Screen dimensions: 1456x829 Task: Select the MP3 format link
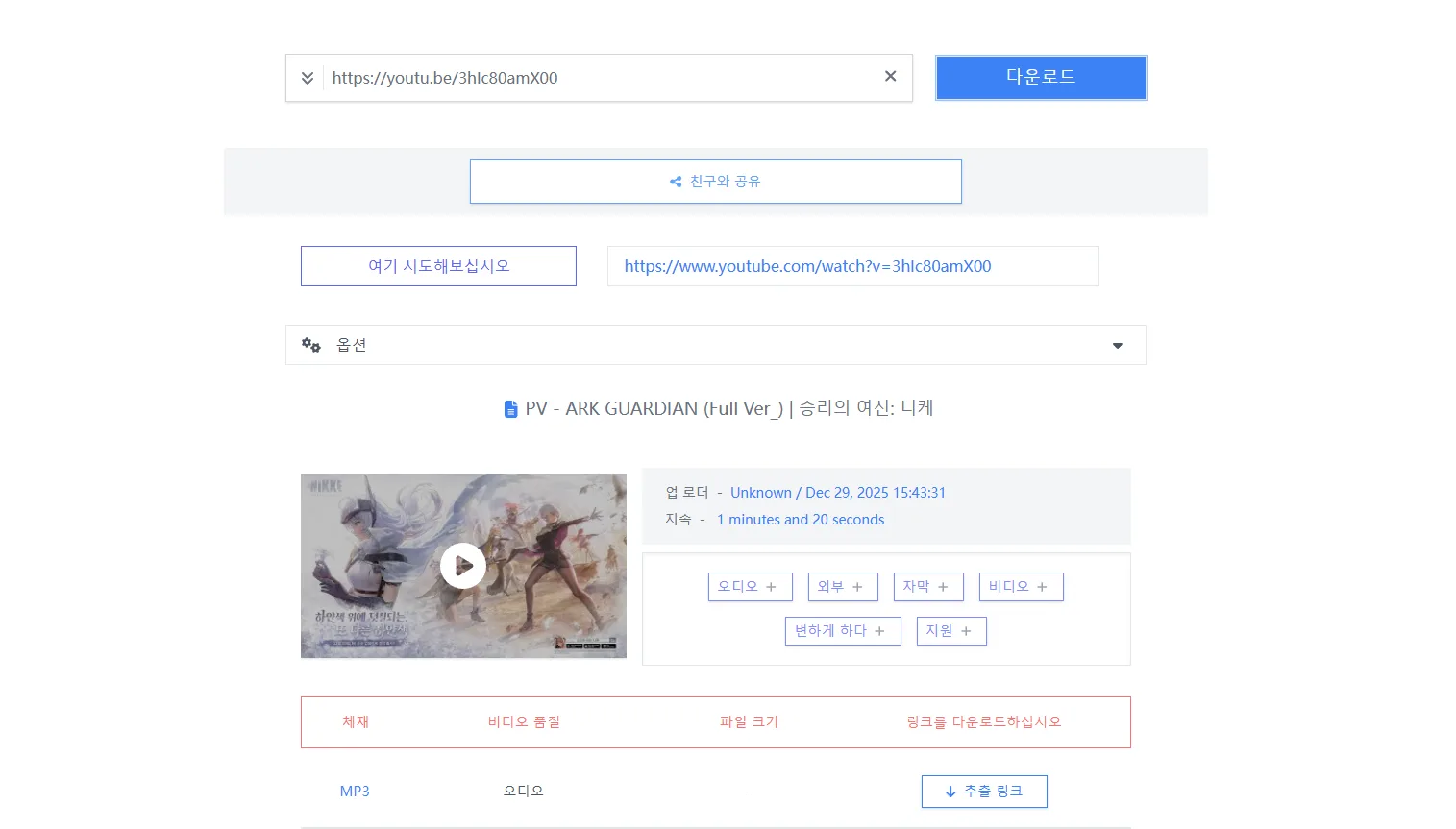355,791
